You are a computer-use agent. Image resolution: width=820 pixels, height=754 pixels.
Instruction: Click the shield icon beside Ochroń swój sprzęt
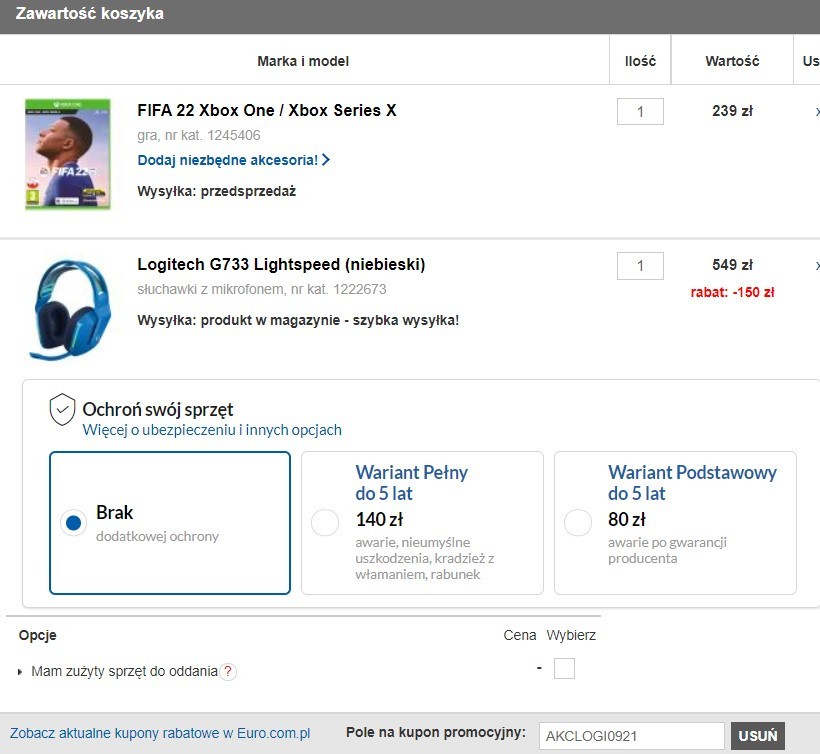tap(62, 409)
